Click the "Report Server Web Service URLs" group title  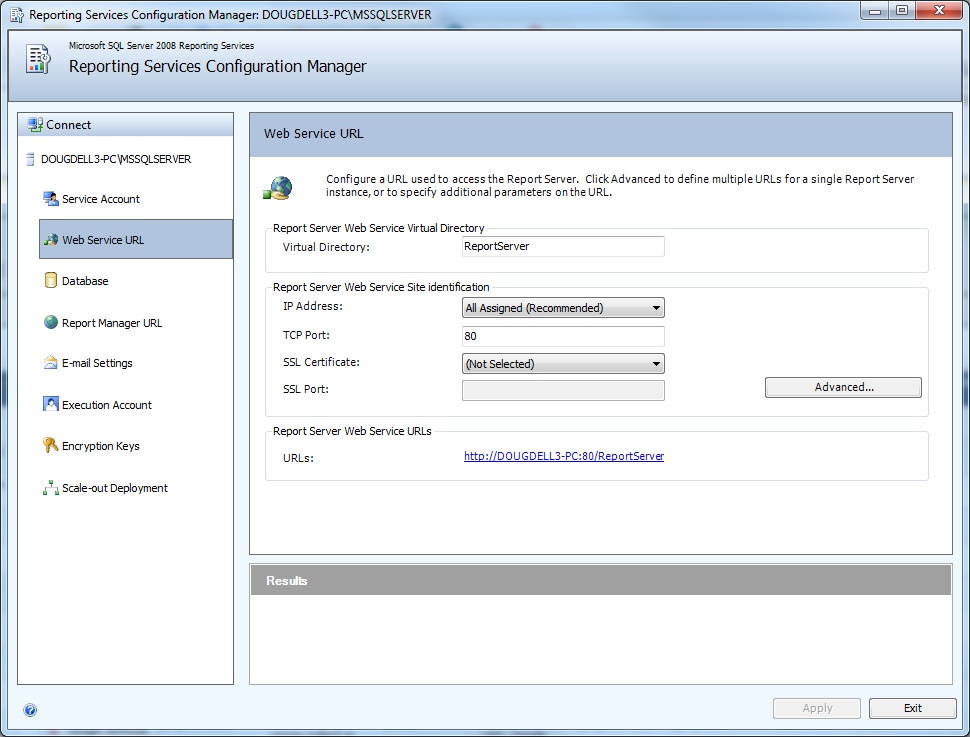352,431
